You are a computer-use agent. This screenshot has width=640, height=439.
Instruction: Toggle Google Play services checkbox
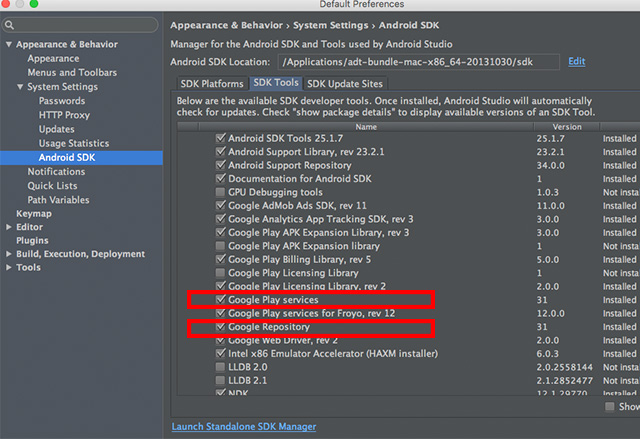coord(221,299)
